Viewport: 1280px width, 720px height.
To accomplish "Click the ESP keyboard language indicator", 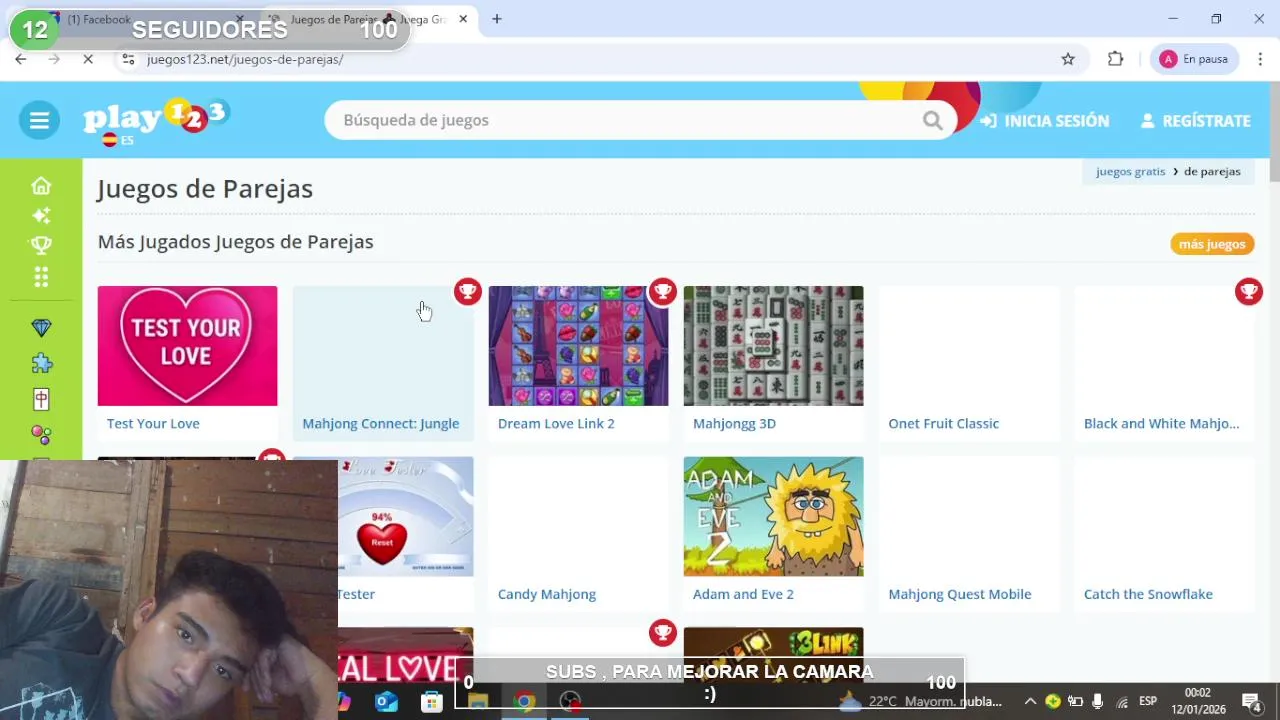I will point(1148,701).
